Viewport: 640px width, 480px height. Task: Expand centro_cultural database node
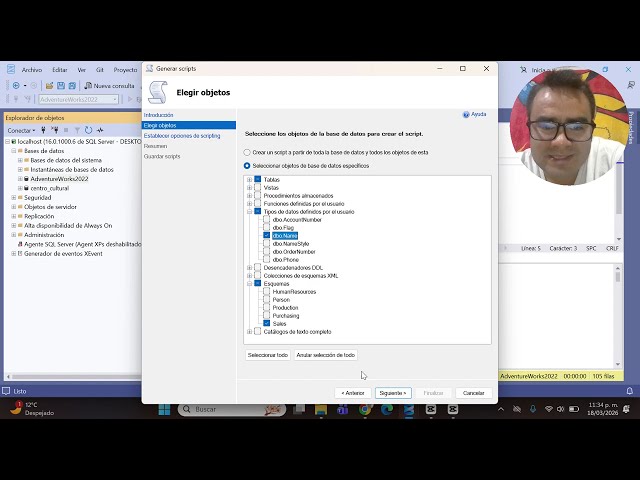(x=20, y=188)
